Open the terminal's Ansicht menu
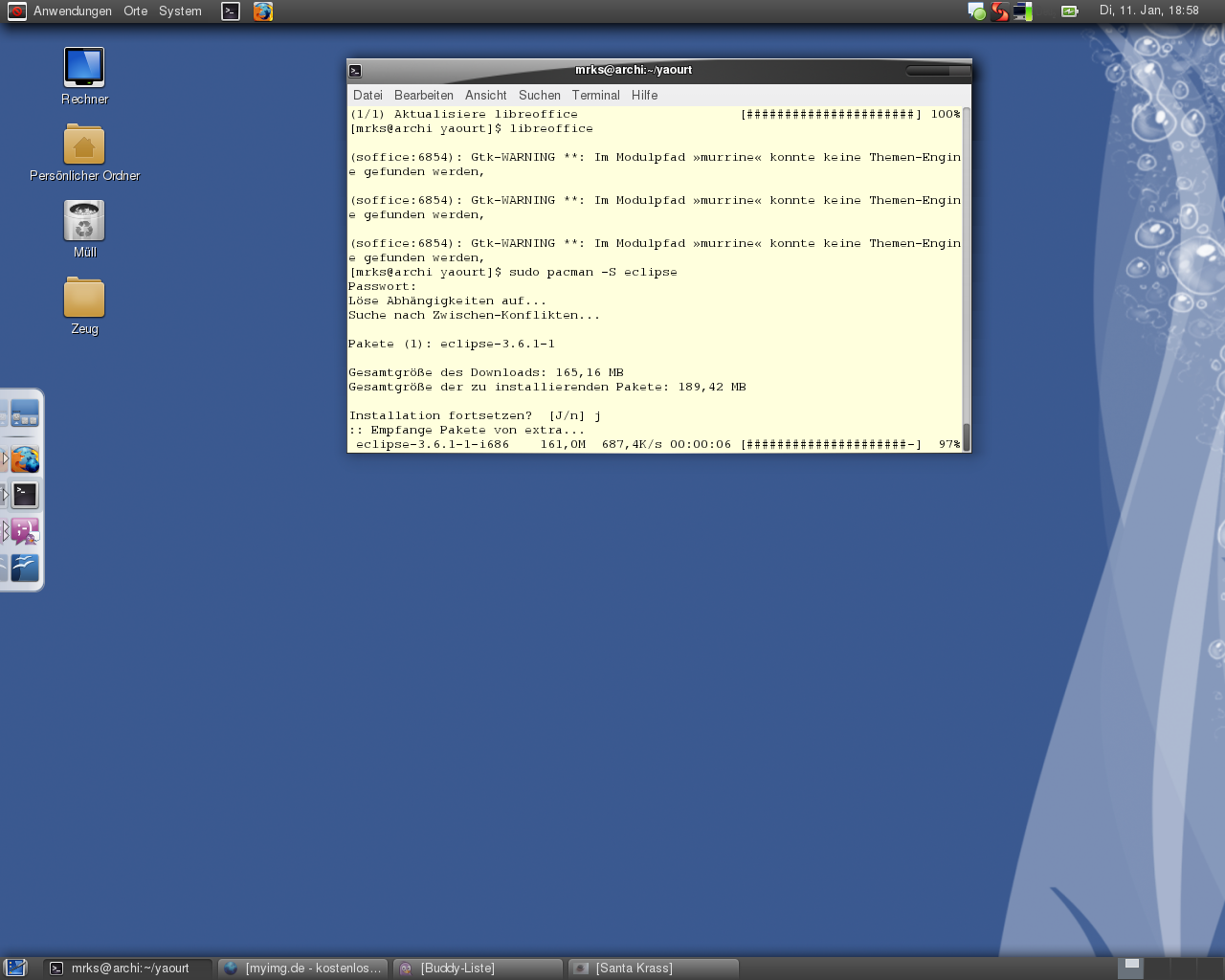Screen dimensions: 1225x980 coord(485,96)
